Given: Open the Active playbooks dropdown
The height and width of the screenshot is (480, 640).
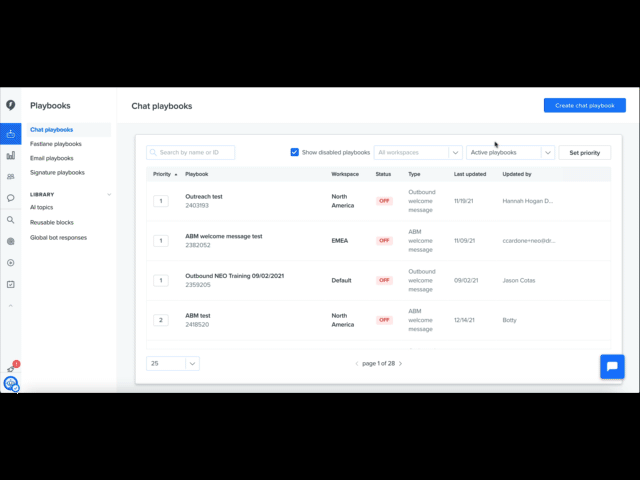Looking at the screenshot, I should (x=510, y=153).
